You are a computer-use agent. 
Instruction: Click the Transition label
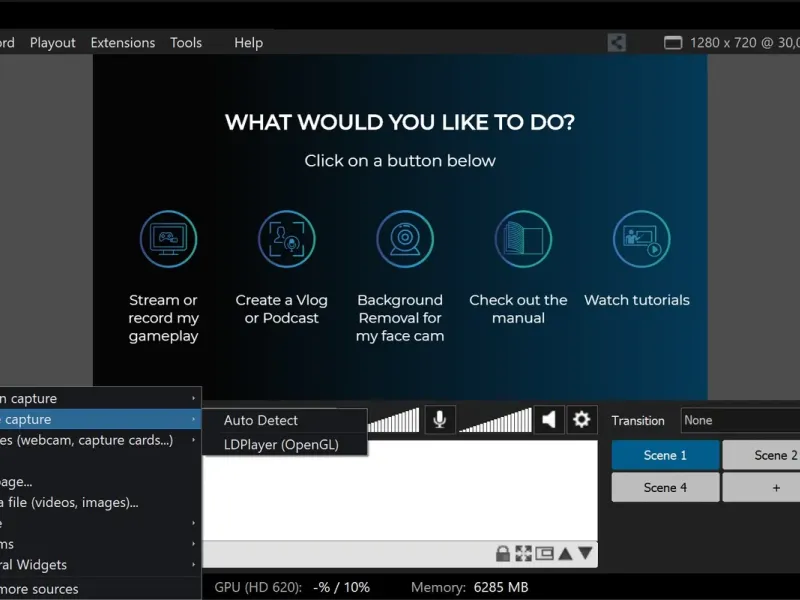pyautogui.click(x=638, y=420)
